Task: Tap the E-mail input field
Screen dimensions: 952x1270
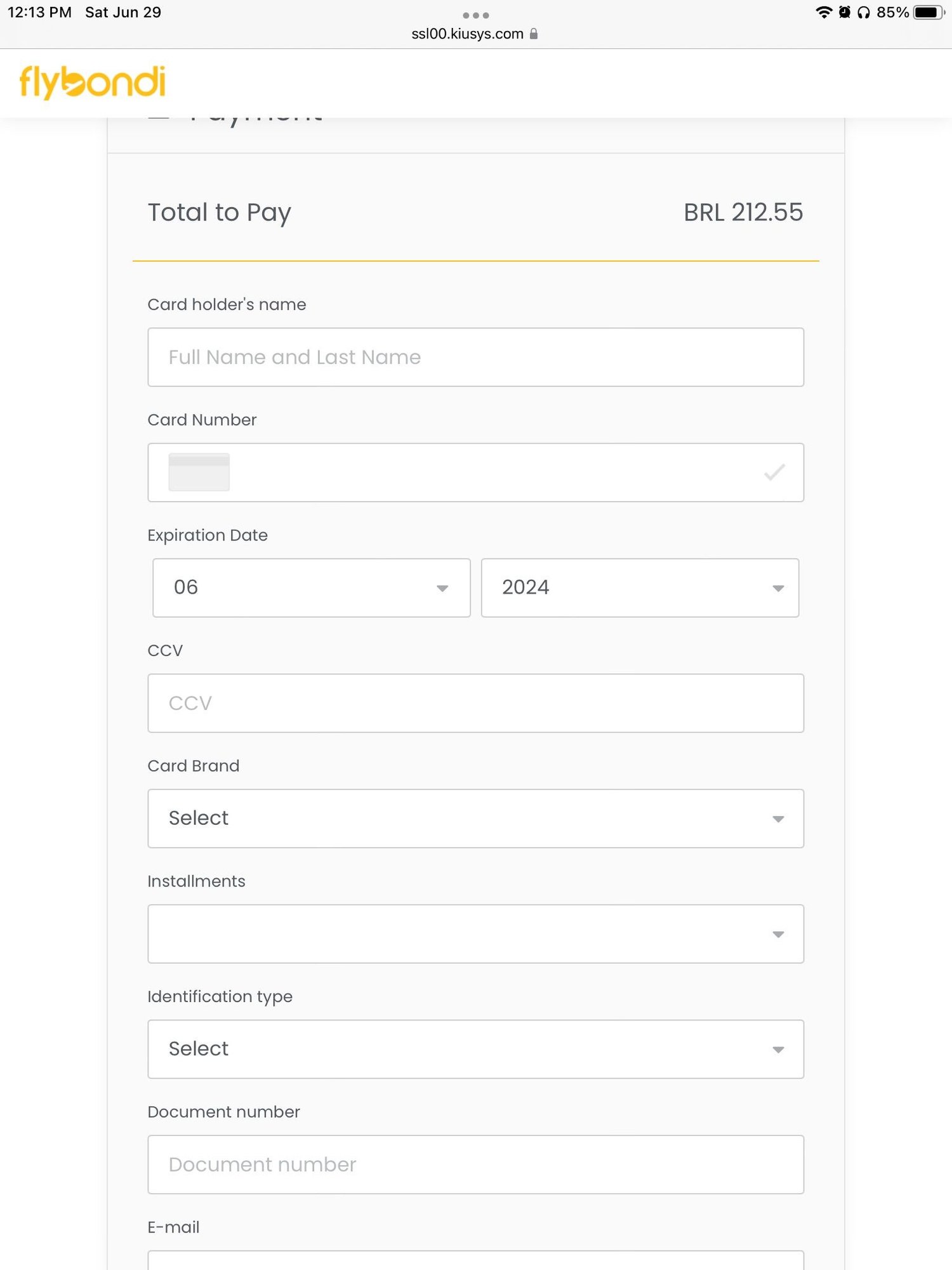Action: [475, 1261]
